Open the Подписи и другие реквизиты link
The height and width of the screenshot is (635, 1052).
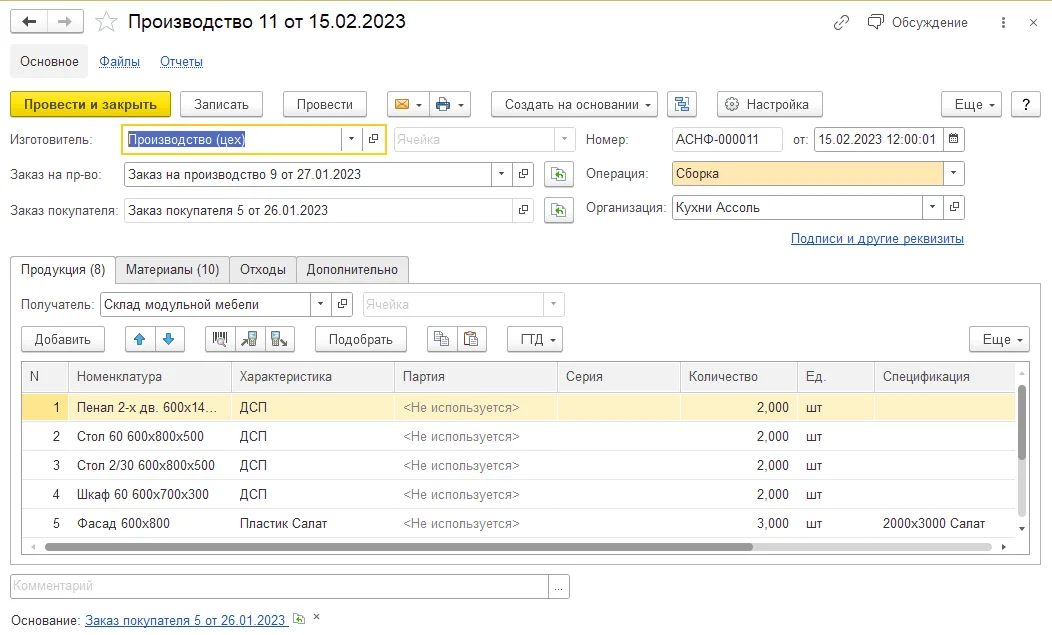click(x=877, y=238)
